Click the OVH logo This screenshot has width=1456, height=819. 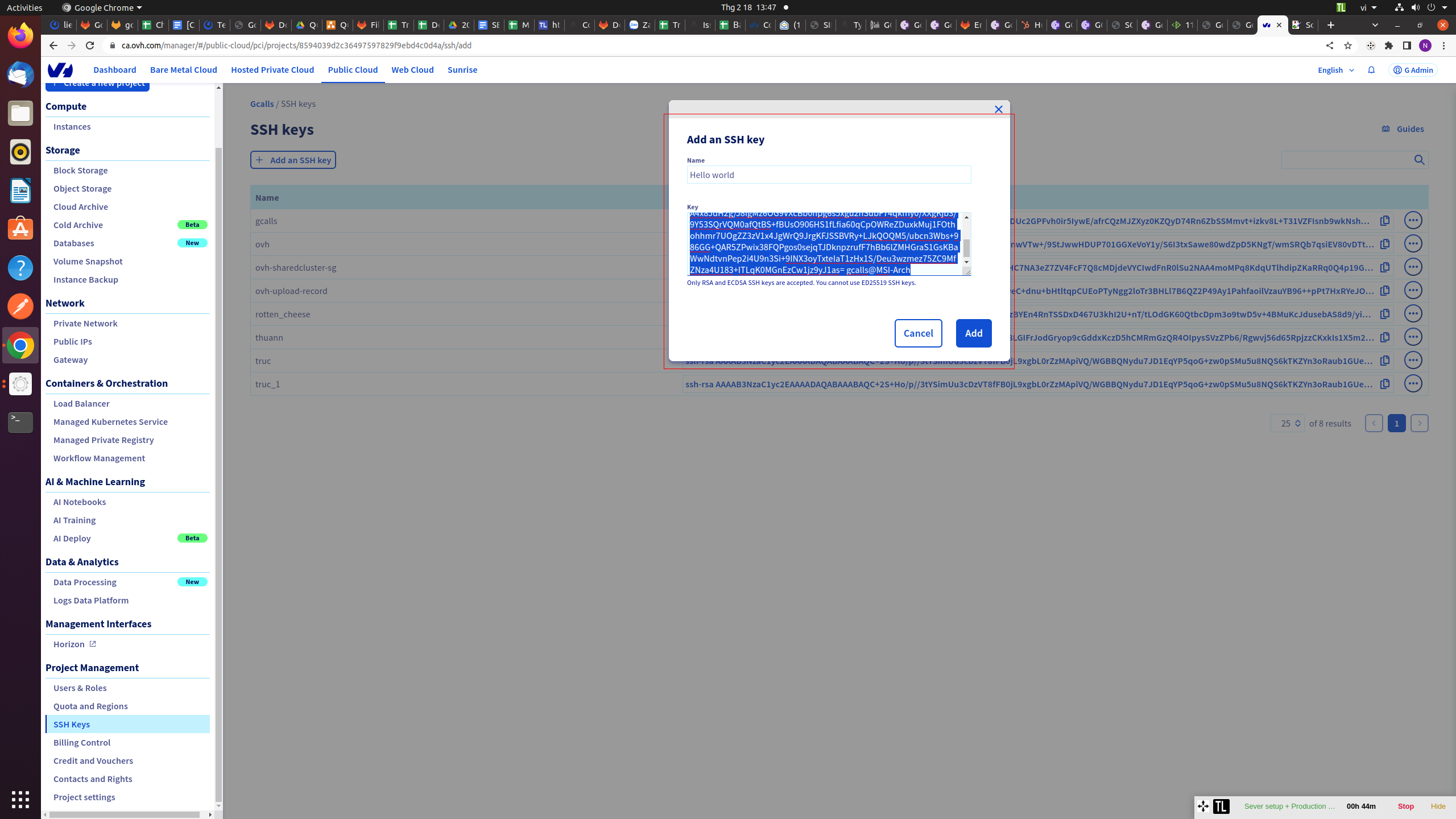pos(60,70)
